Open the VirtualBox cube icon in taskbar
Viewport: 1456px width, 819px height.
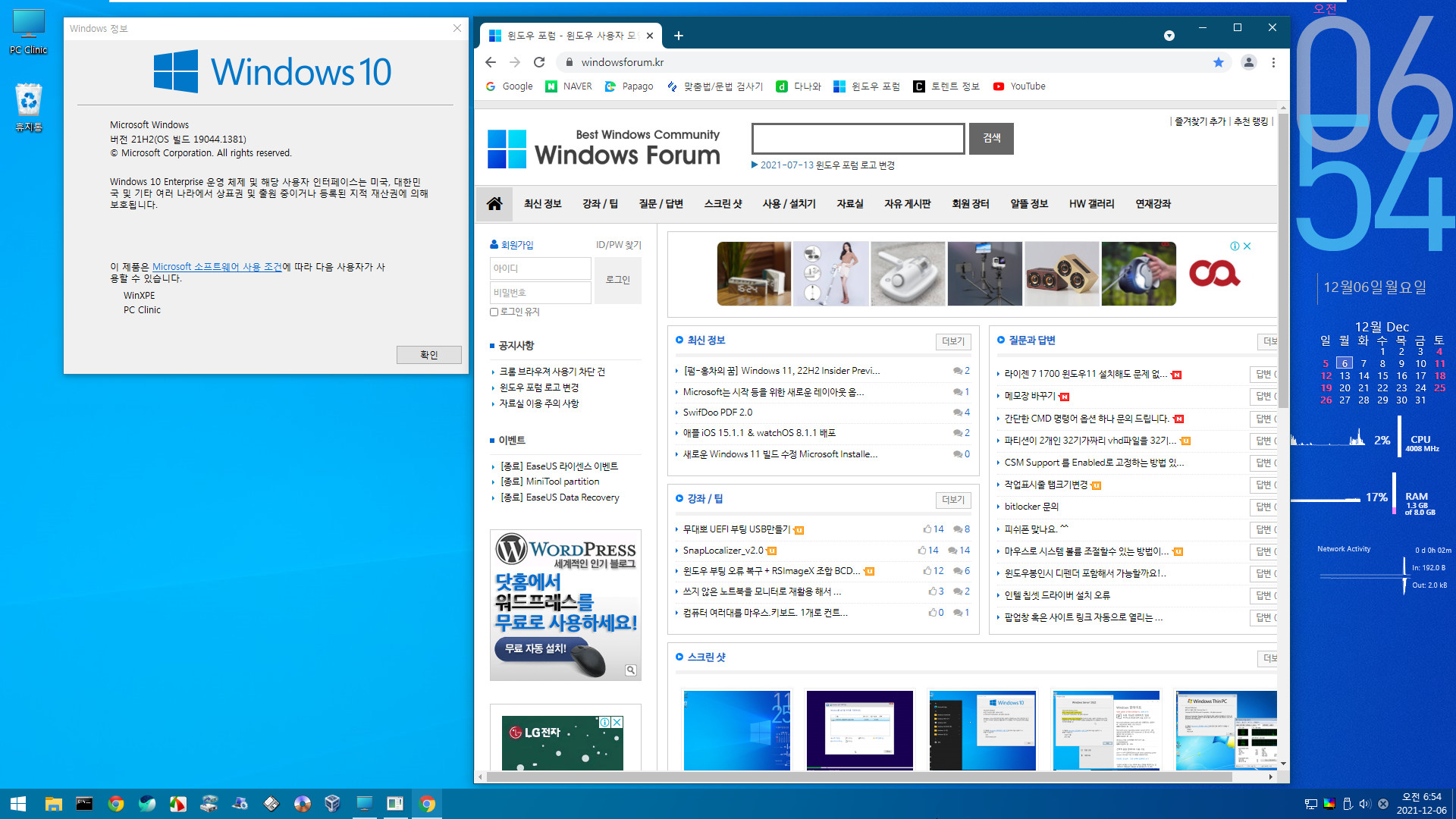[332, 804]
